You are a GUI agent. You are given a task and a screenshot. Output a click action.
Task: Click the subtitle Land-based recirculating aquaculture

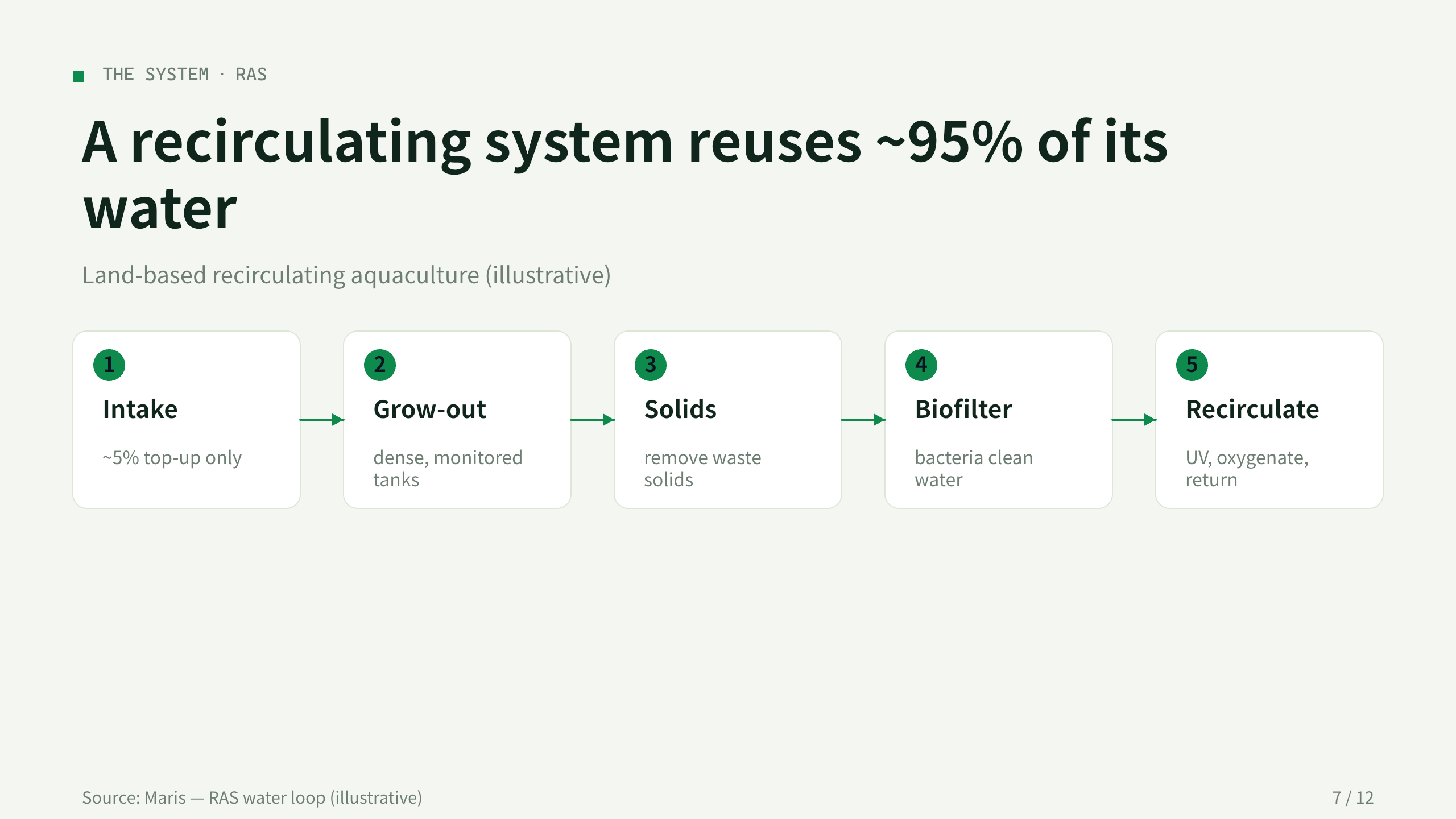[346, 275]
